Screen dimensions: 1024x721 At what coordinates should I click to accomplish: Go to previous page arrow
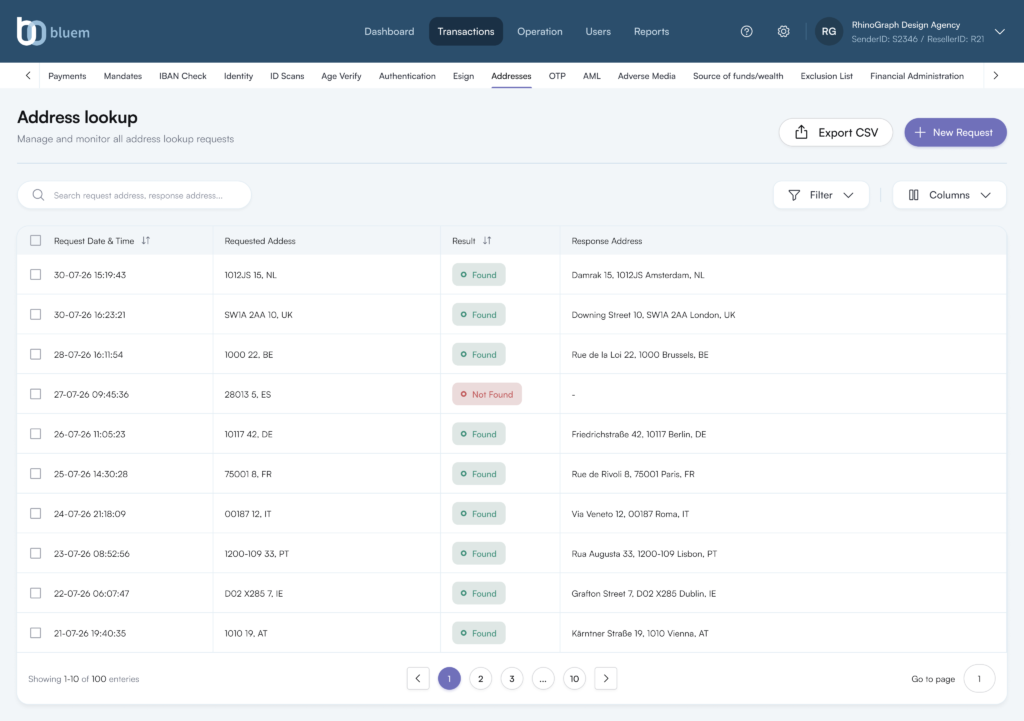pyautogui.click(x=418, y=679)
